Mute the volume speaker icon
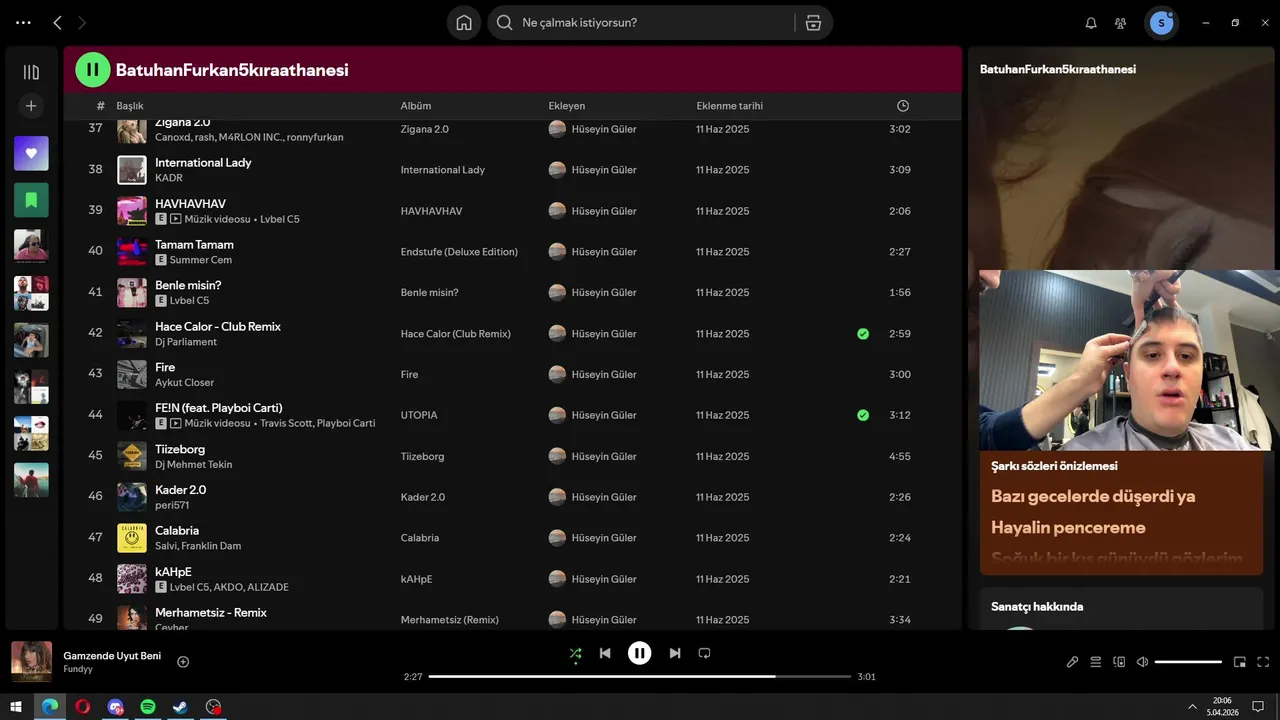Viewport: 1280px width, 720px height. [1143, 662]
